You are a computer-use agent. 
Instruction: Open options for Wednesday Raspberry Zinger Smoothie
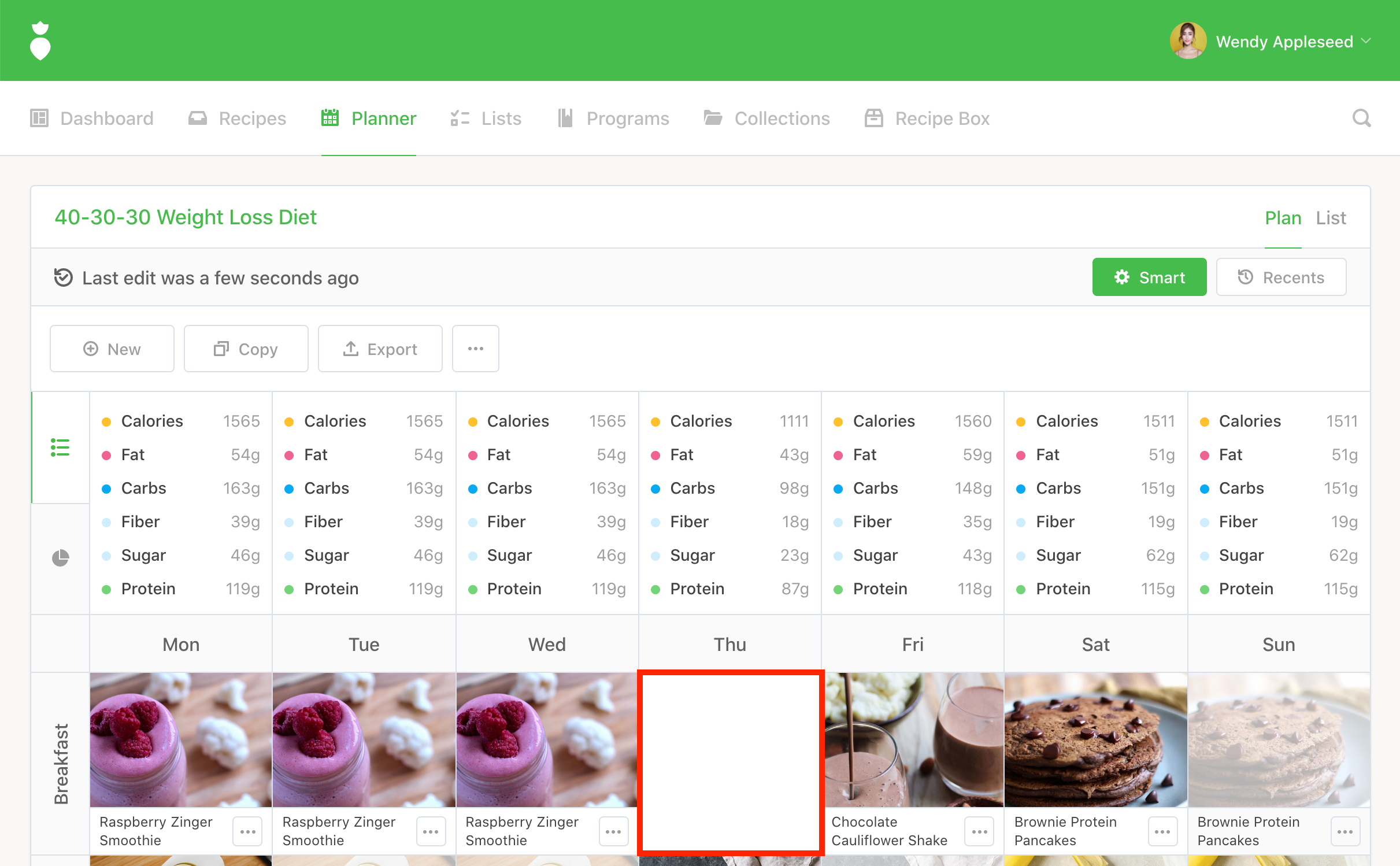tap(613, 831)
